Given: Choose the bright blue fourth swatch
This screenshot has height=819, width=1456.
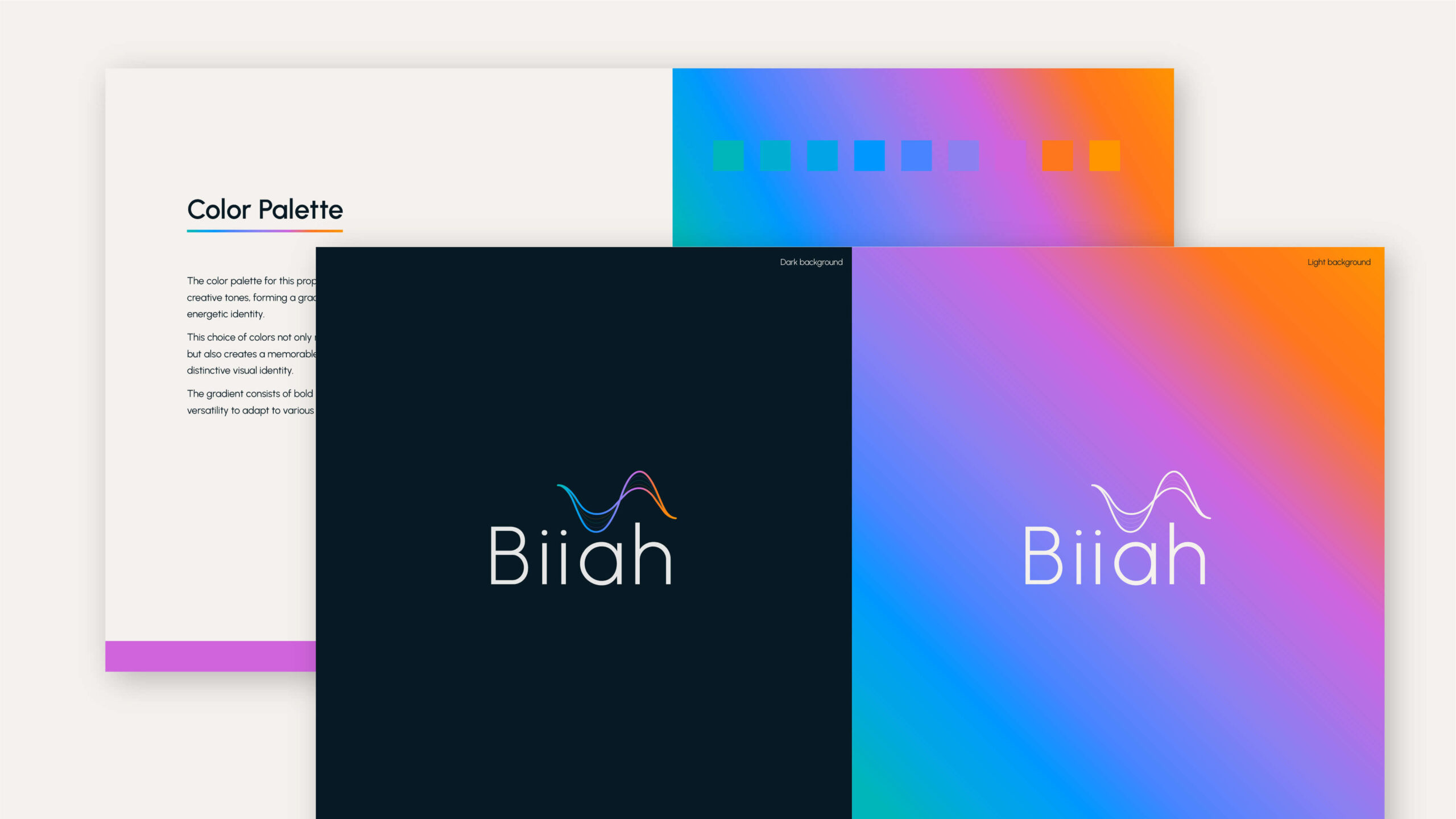Looking at the screenshot, I should click(870, 155).
